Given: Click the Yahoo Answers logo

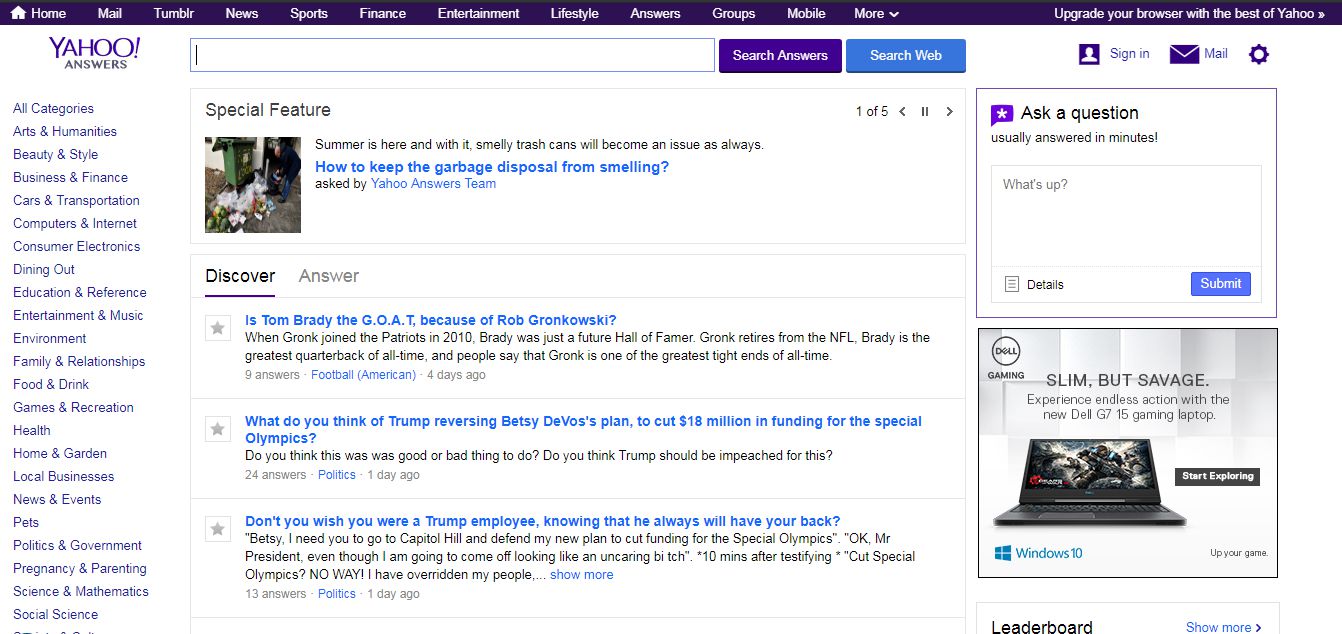Looking at the screenshot, I should point(94,53).
